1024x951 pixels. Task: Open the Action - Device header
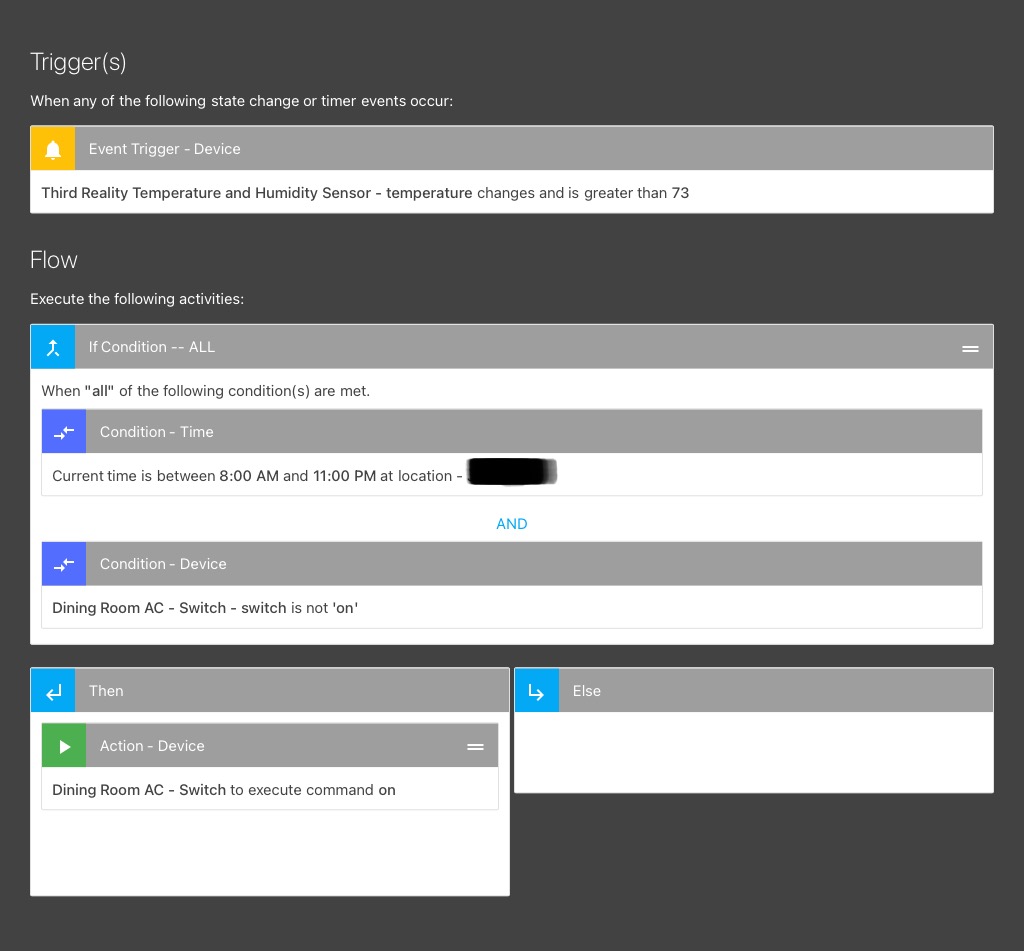coord(270,746)
